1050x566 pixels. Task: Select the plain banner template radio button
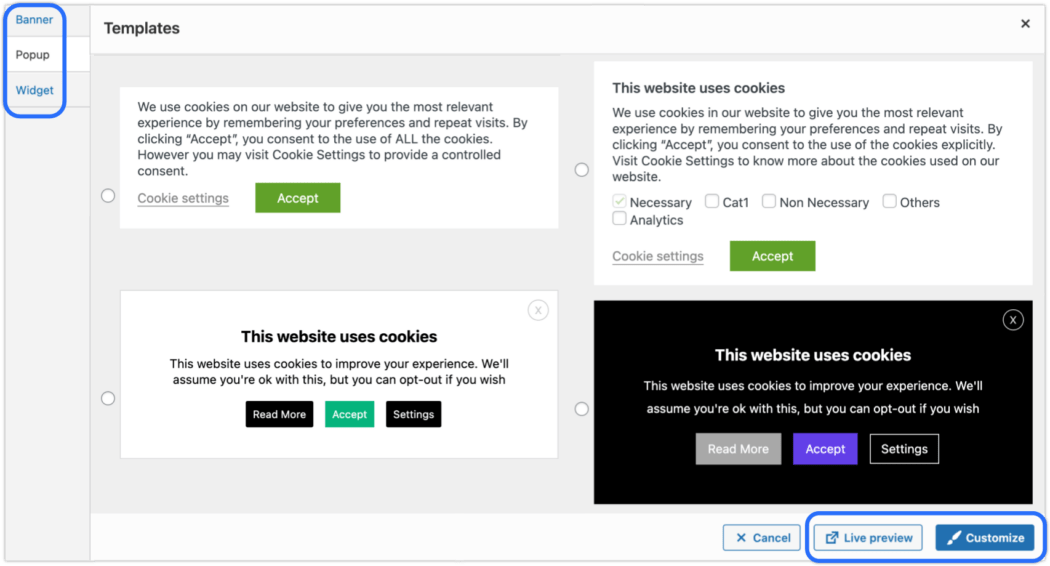click(x=108, y=196)
